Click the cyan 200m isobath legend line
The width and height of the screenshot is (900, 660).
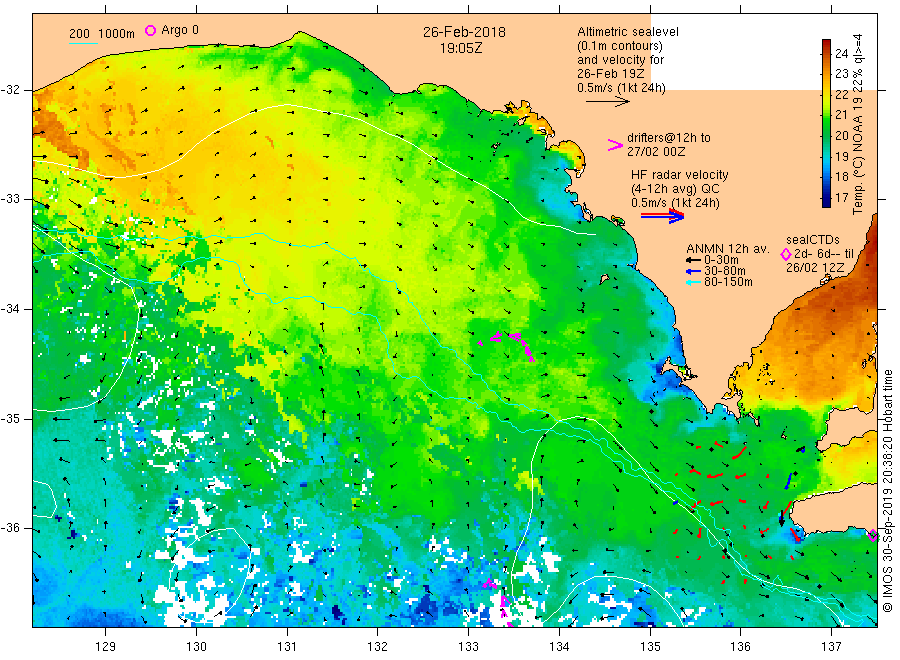pyautogui.click(x=83, y=43)
